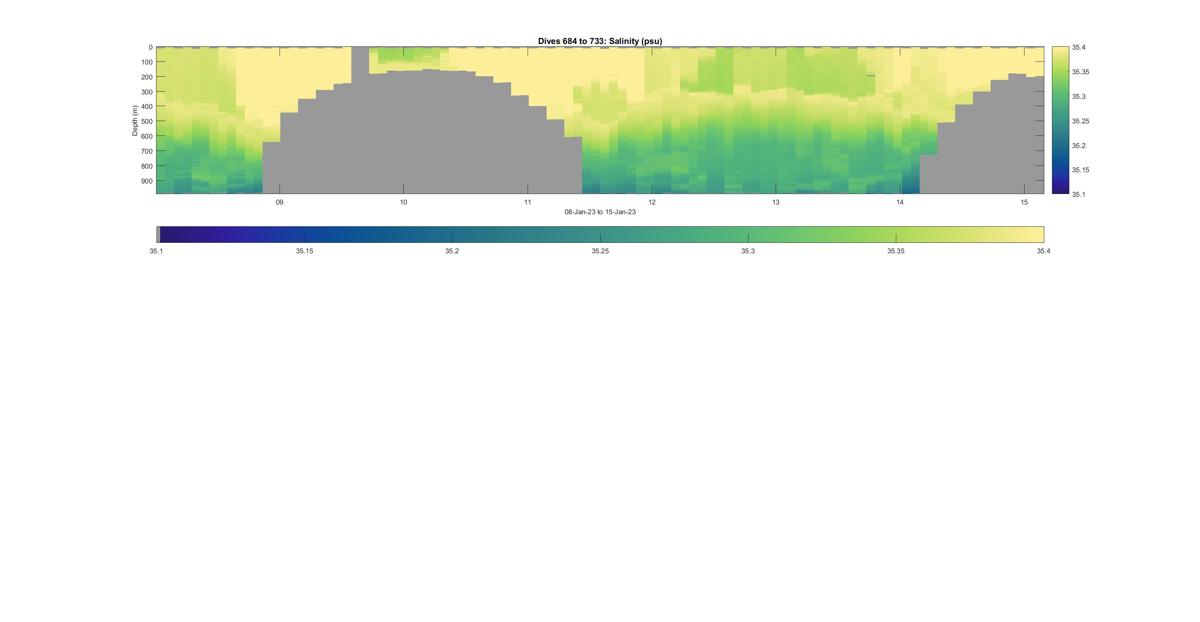Viewport: 1200px width, 622px height.
Task: Click date tick label "12" on x-axis
Action: coord(652,202)
